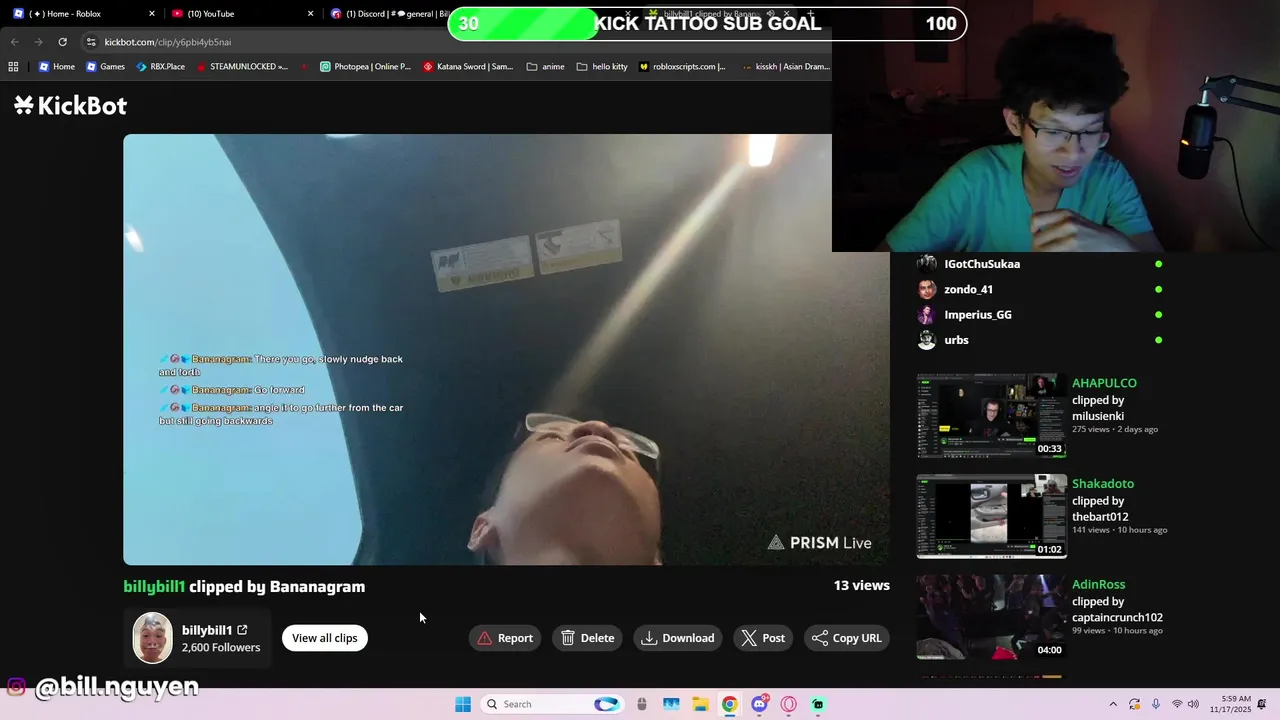Click the browser forward arrow

38,42
